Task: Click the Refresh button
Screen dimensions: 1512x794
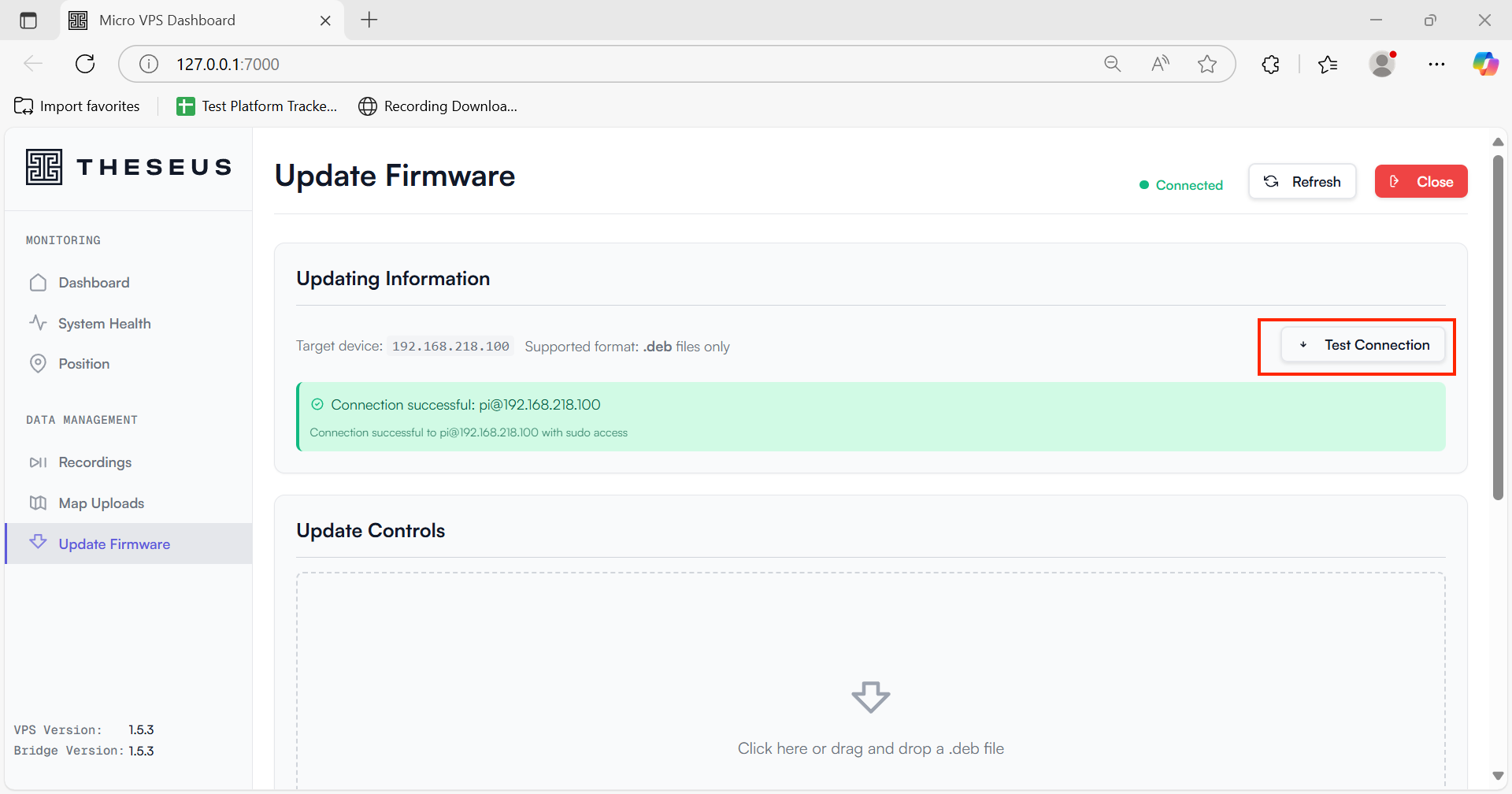Action: point(1302,182)
